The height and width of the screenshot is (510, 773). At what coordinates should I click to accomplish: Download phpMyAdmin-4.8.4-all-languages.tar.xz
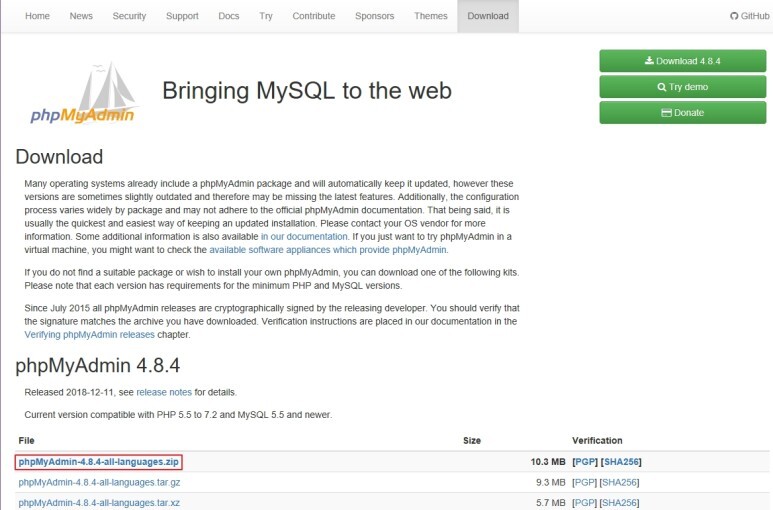pyautogui.click(x=99, y=503)
